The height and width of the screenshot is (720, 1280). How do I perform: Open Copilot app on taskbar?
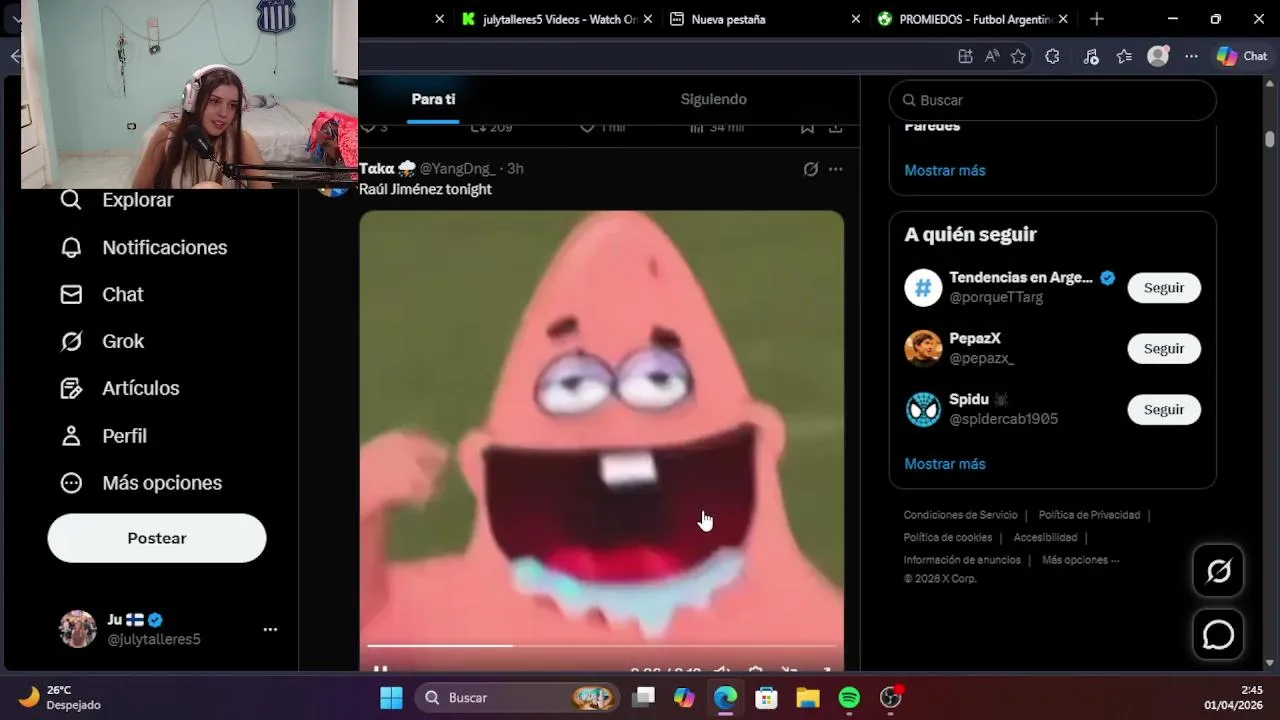coord(684,697)
